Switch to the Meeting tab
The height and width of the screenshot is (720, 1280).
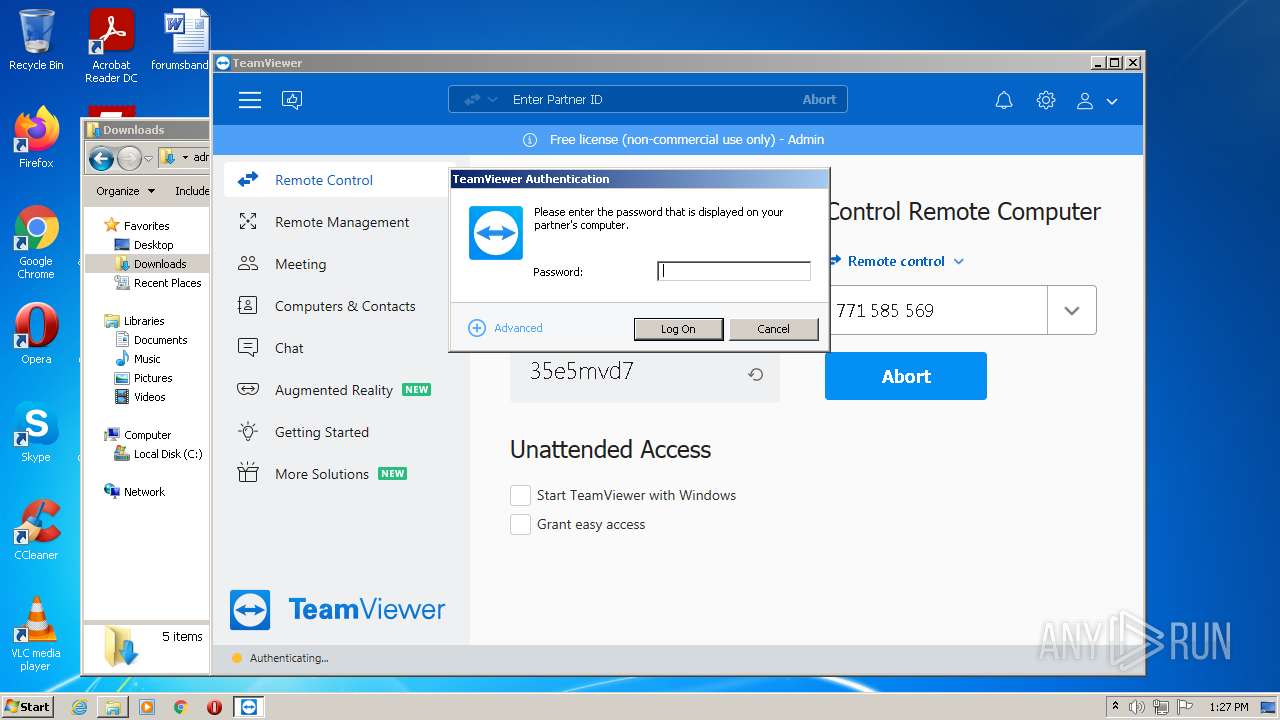click(340, 264)
